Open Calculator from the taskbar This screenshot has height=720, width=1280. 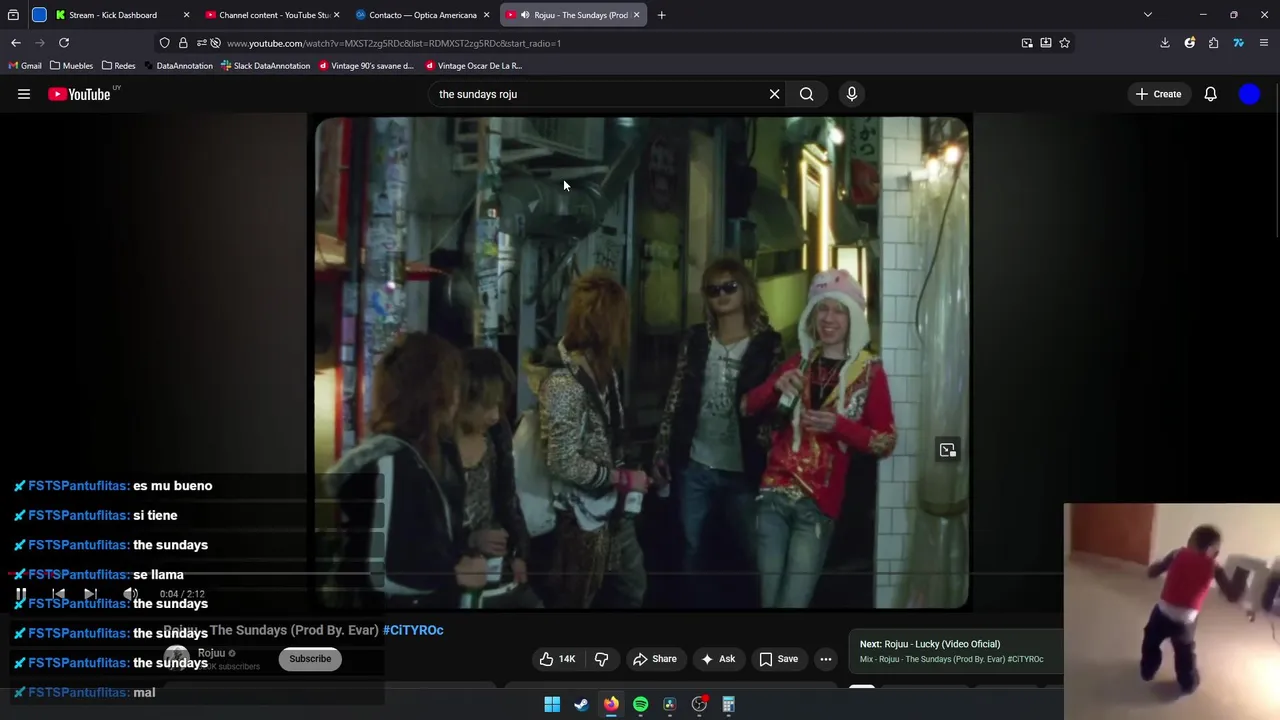click(729, 704)
